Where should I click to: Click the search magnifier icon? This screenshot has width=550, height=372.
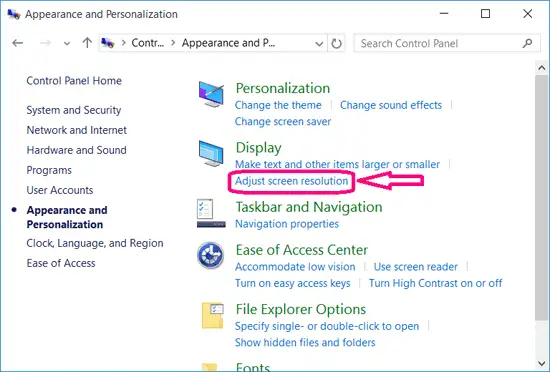click(x=527, y=43)
